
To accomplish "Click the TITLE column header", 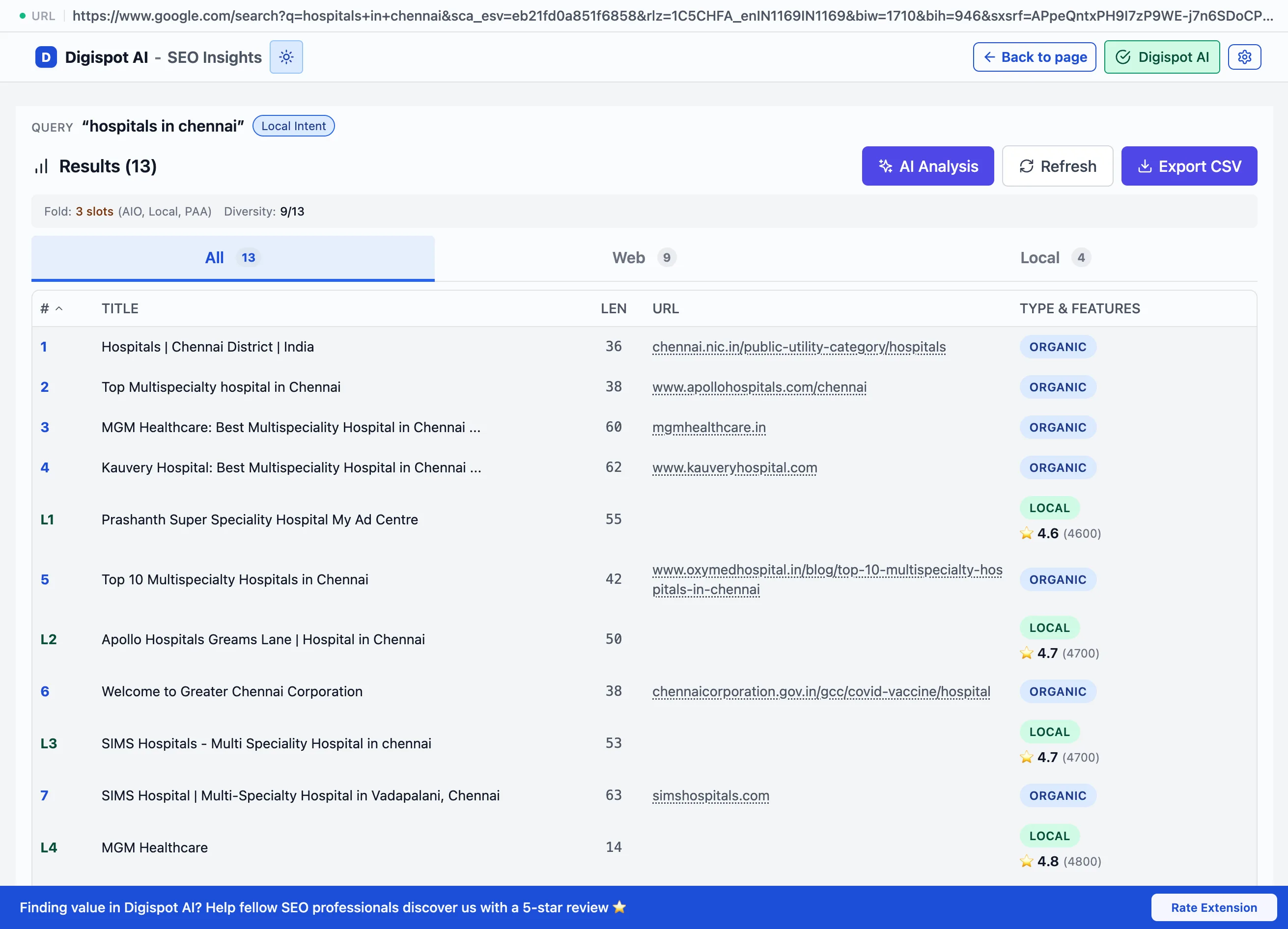I will point(120,308).
